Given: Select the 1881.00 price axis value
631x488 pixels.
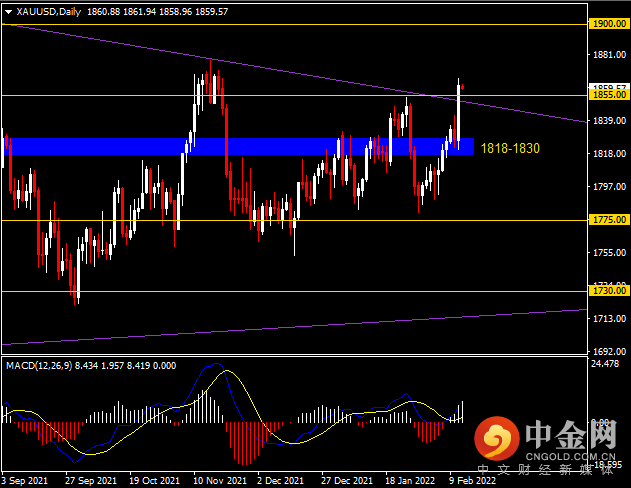Looking at the screenshot, I should point(609,54).
